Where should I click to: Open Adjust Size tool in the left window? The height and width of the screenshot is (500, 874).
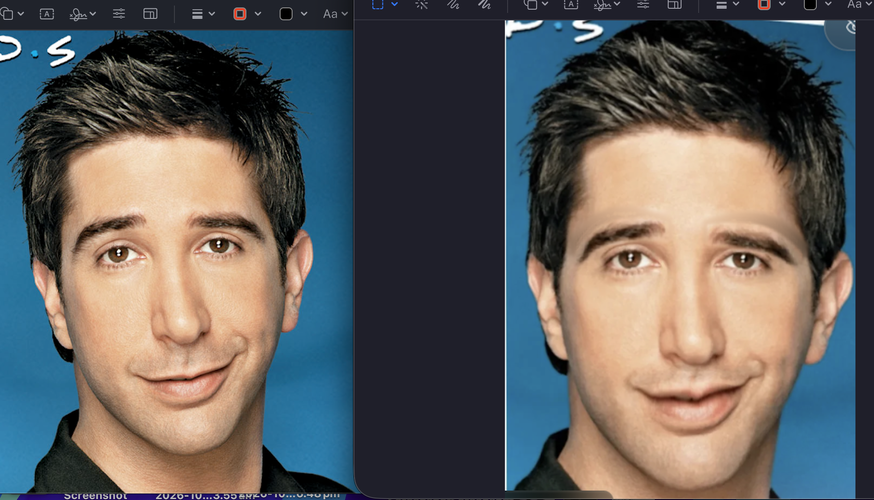(x=150, y=14)
